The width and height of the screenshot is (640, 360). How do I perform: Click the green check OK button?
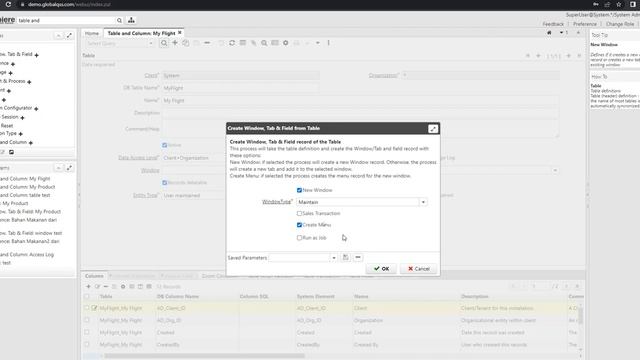[381, 269]
